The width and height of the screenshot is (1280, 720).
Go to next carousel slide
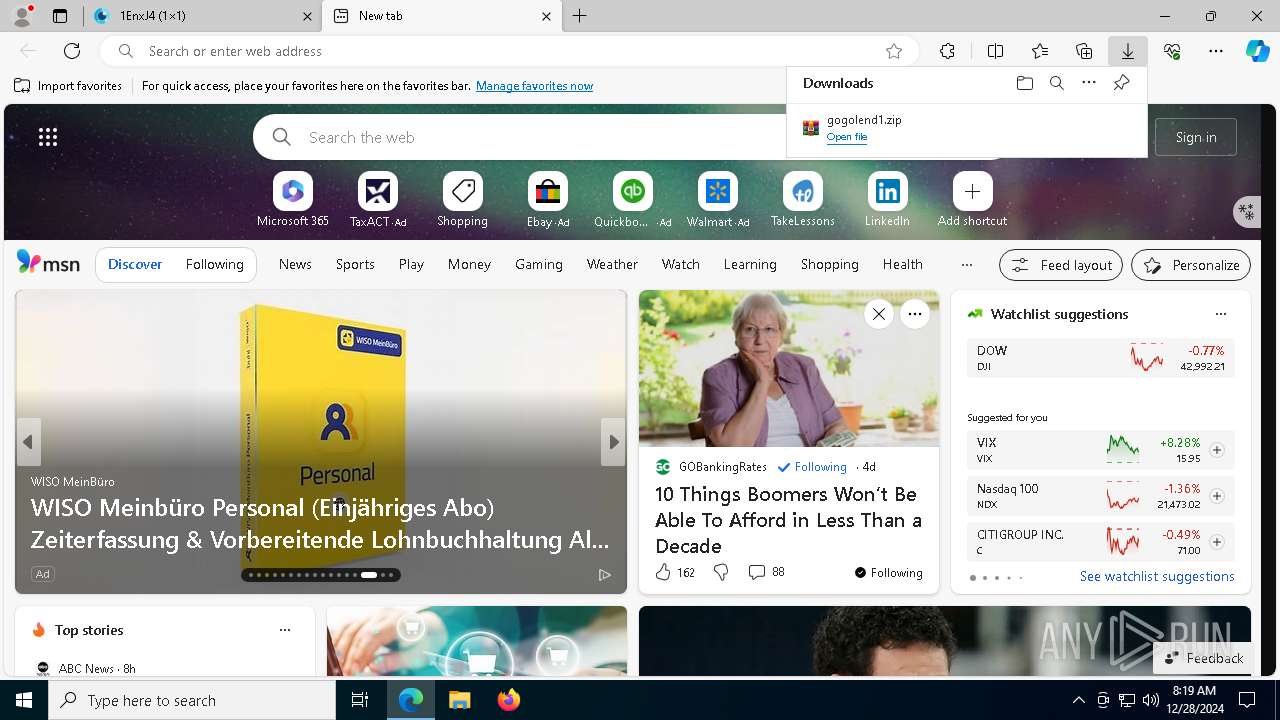[x=613, y=442]
